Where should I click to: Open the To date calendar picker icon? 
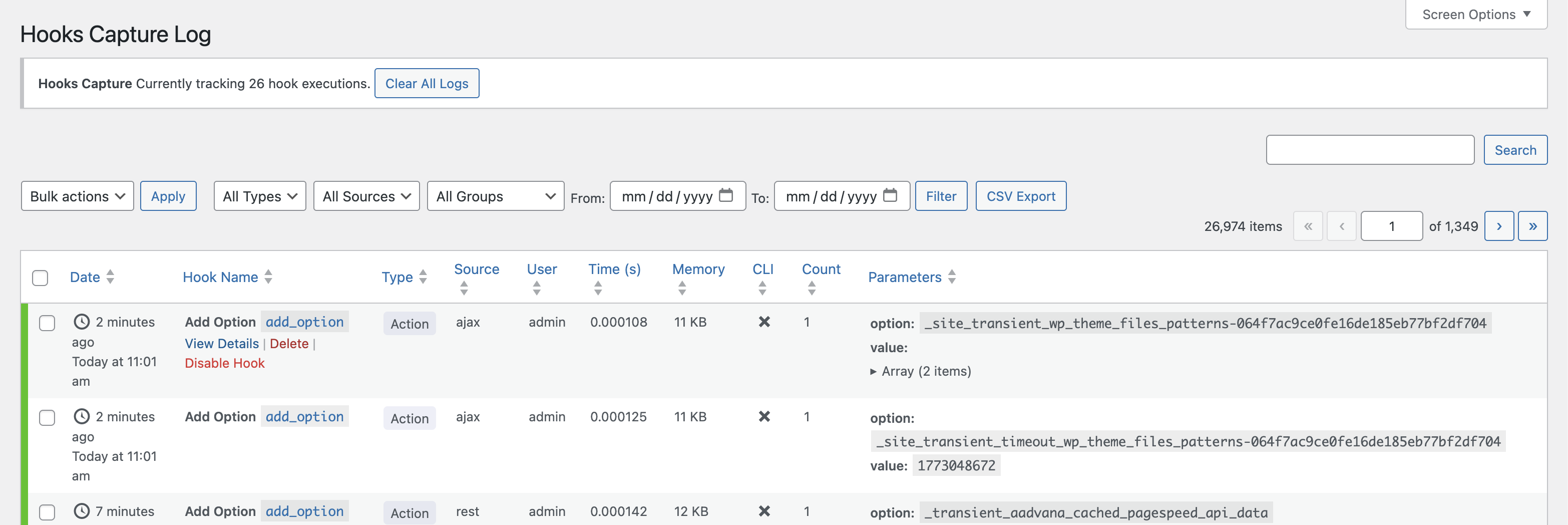[x=889, y=195]
